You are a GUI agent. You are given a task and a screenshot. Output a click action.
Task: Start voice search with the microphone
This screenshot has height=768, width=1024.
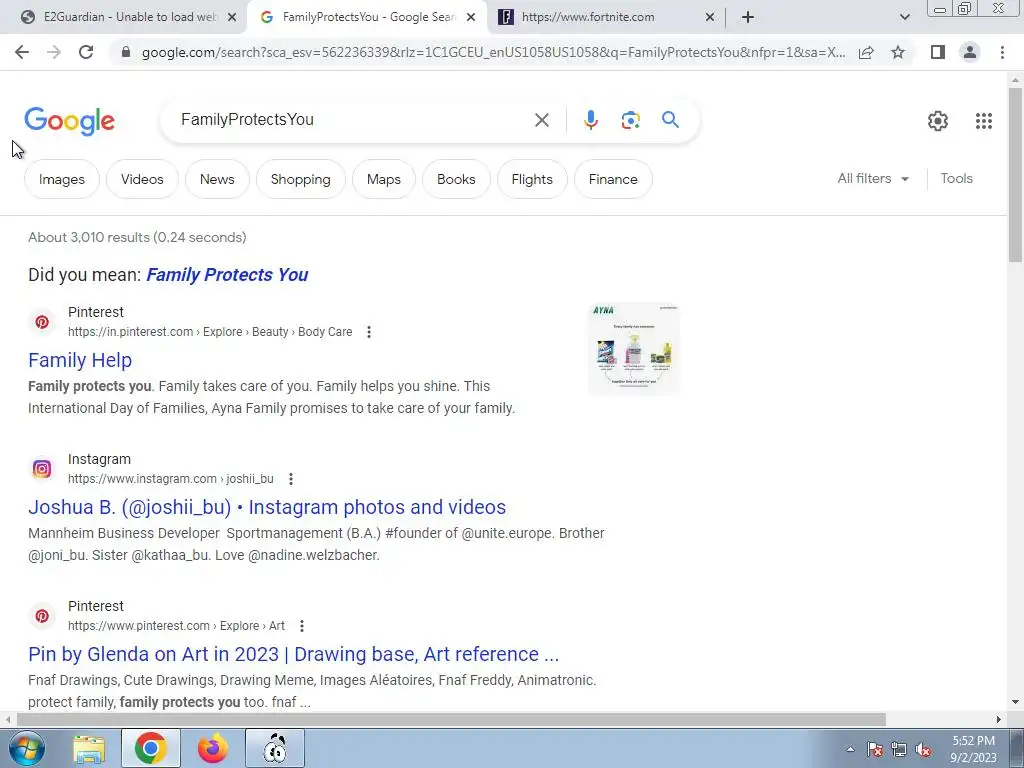(590, 120)
